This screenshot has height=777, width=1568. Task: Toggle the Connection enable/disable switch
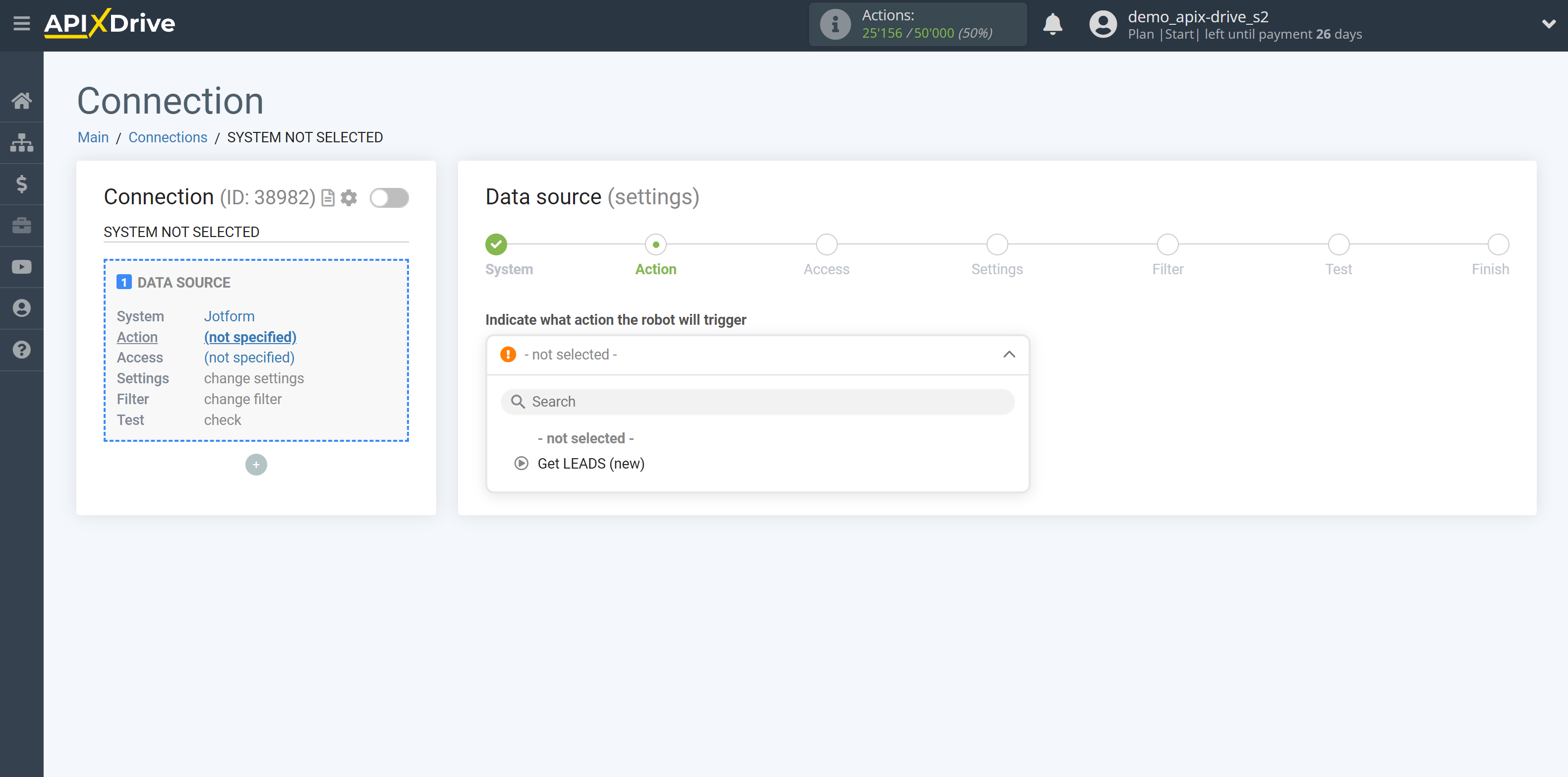click(389, 197)
